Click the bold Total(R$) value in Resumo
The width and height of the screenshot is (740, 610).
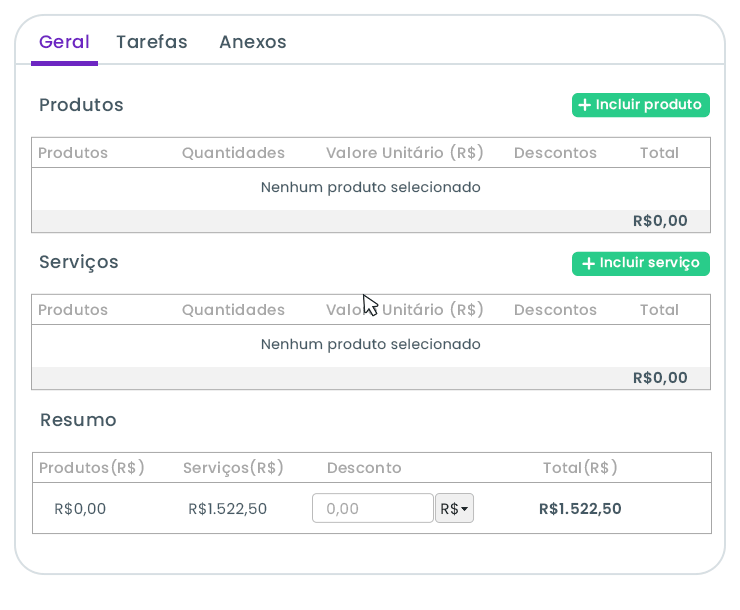pyautogui.click(x=580, y=509)
